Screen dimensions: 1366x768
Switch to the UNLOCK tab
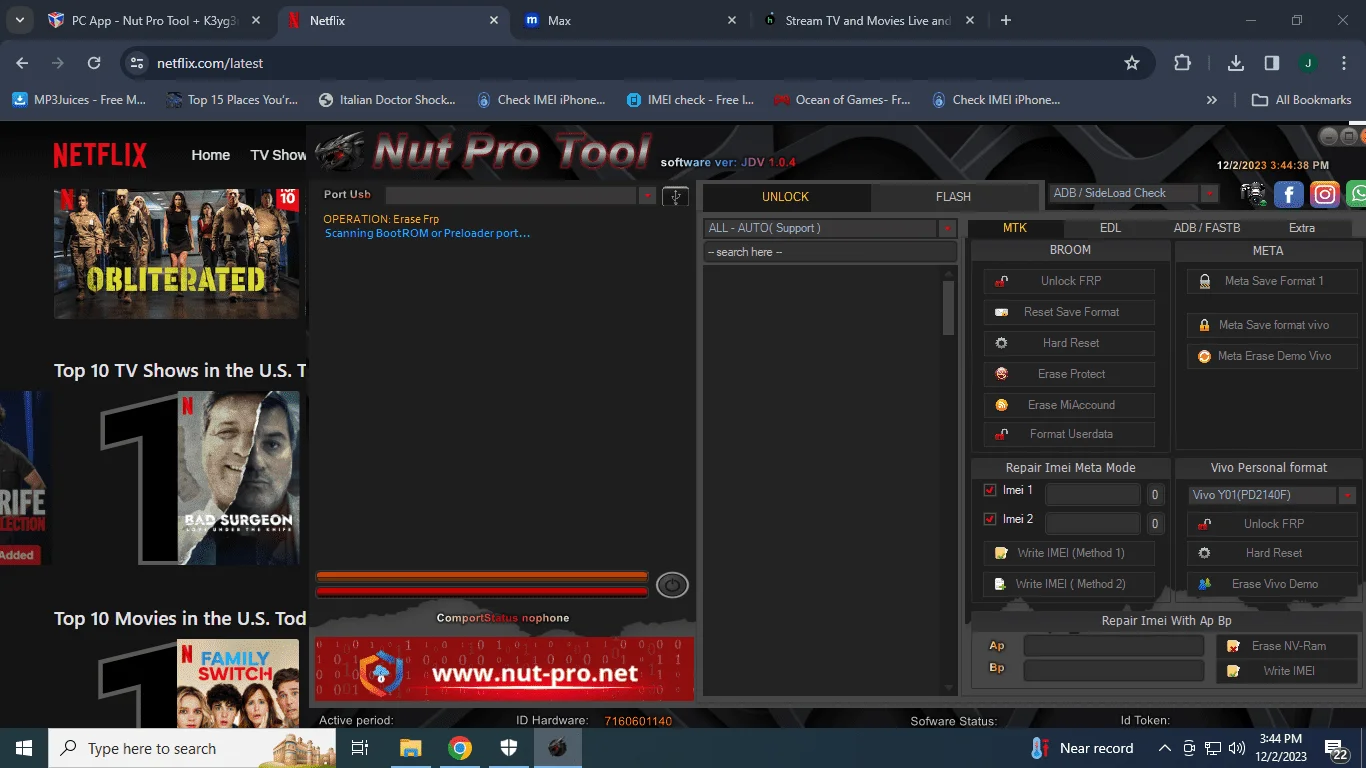(785, 197)
